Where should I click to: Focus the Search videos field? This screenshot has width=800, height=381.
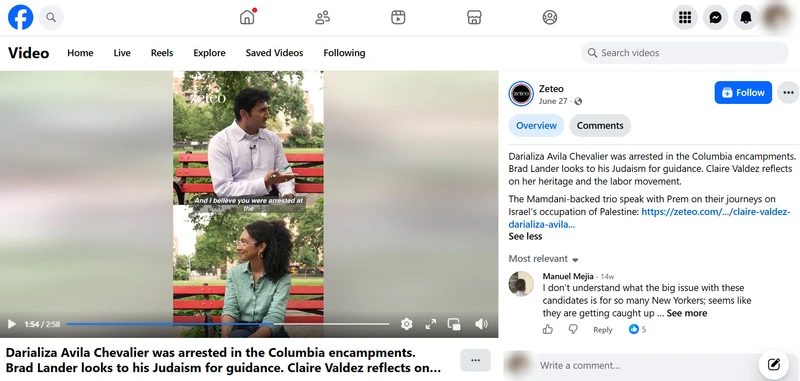tap(685, 53)
